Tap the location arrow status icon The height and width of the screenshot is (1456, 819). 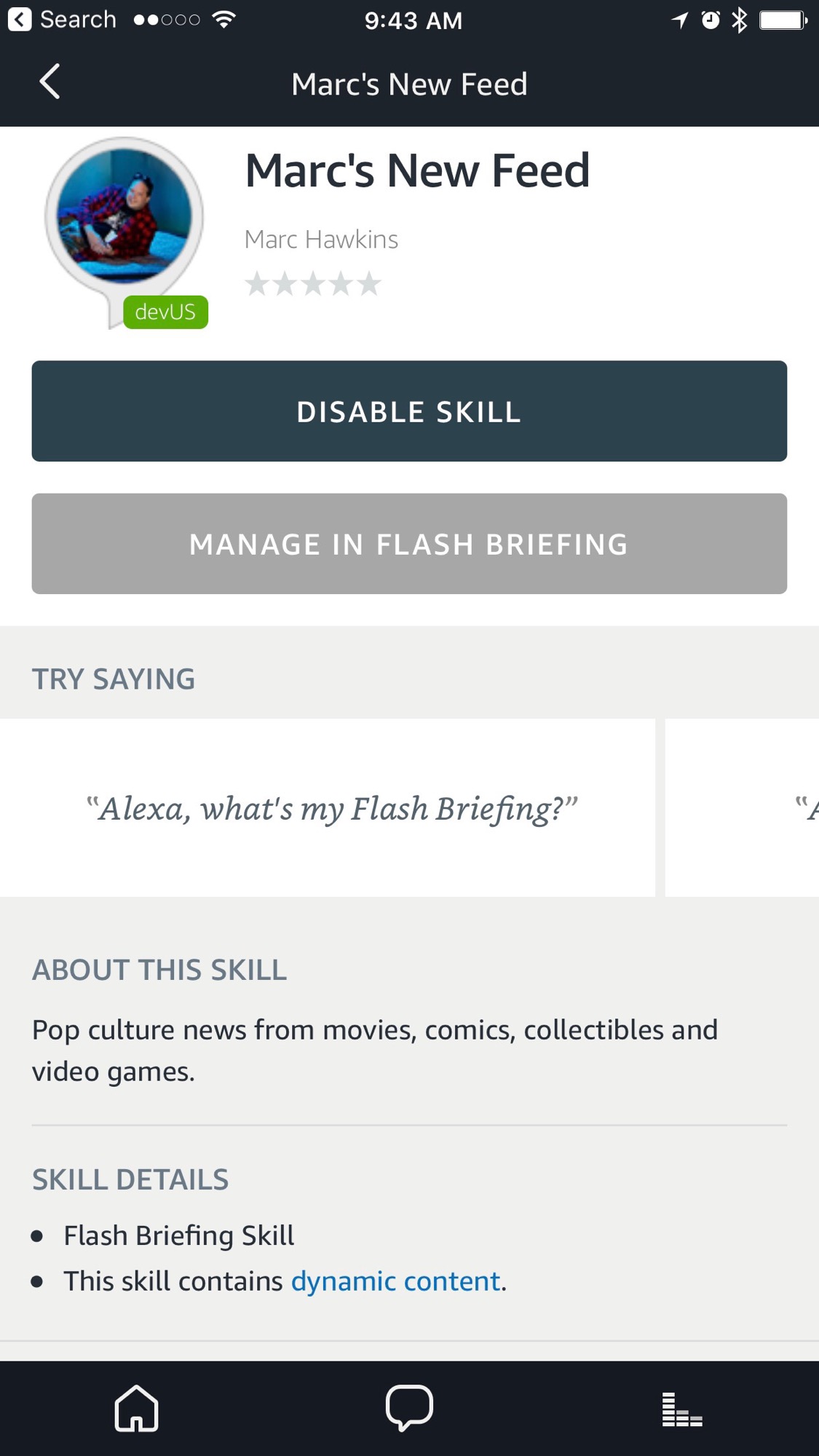(x=680, y=20)
